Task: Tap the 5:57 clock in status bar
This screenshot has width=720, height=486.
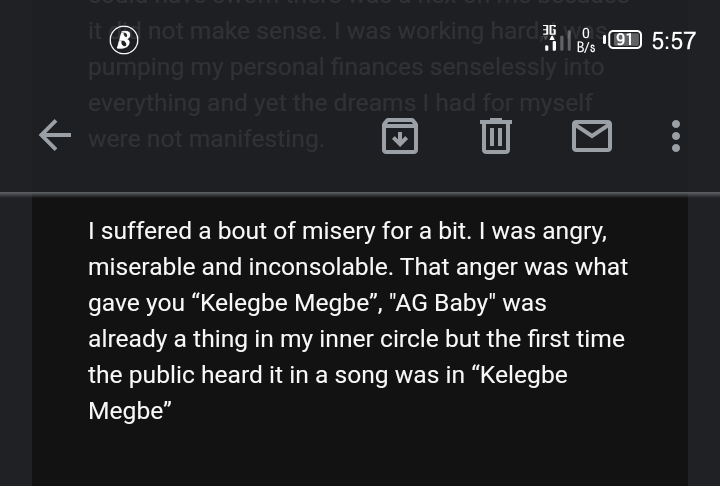Action: click(673, 41)
